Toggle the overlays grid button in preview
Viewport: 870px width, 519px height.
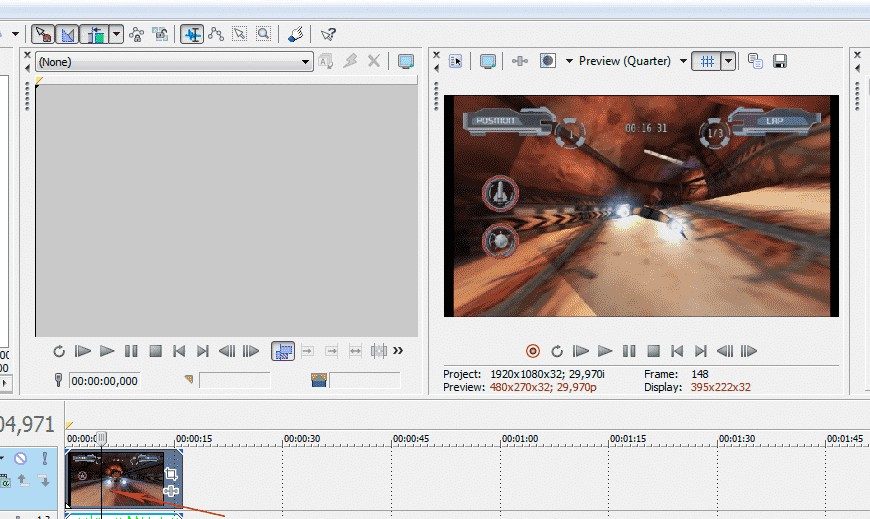tap(707, 61)
